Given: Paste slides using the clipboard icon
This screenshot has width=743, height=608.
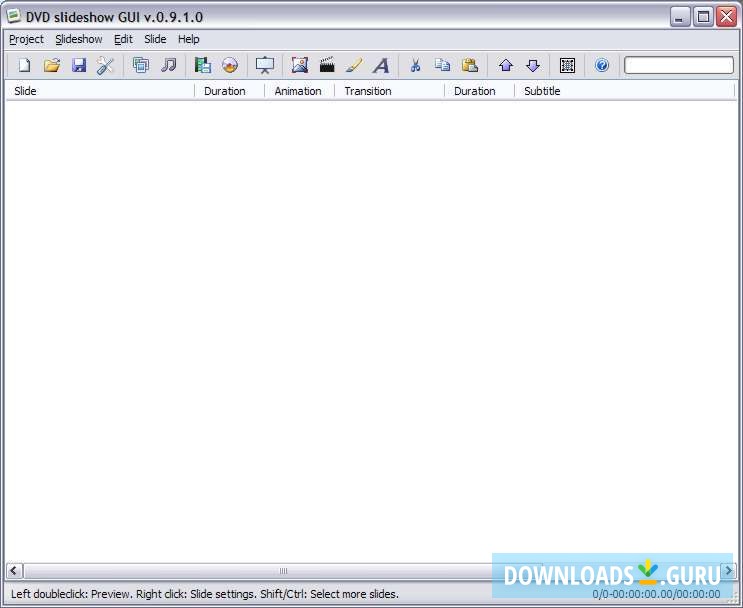Looking at the screenshot, I should pos(470,65).
